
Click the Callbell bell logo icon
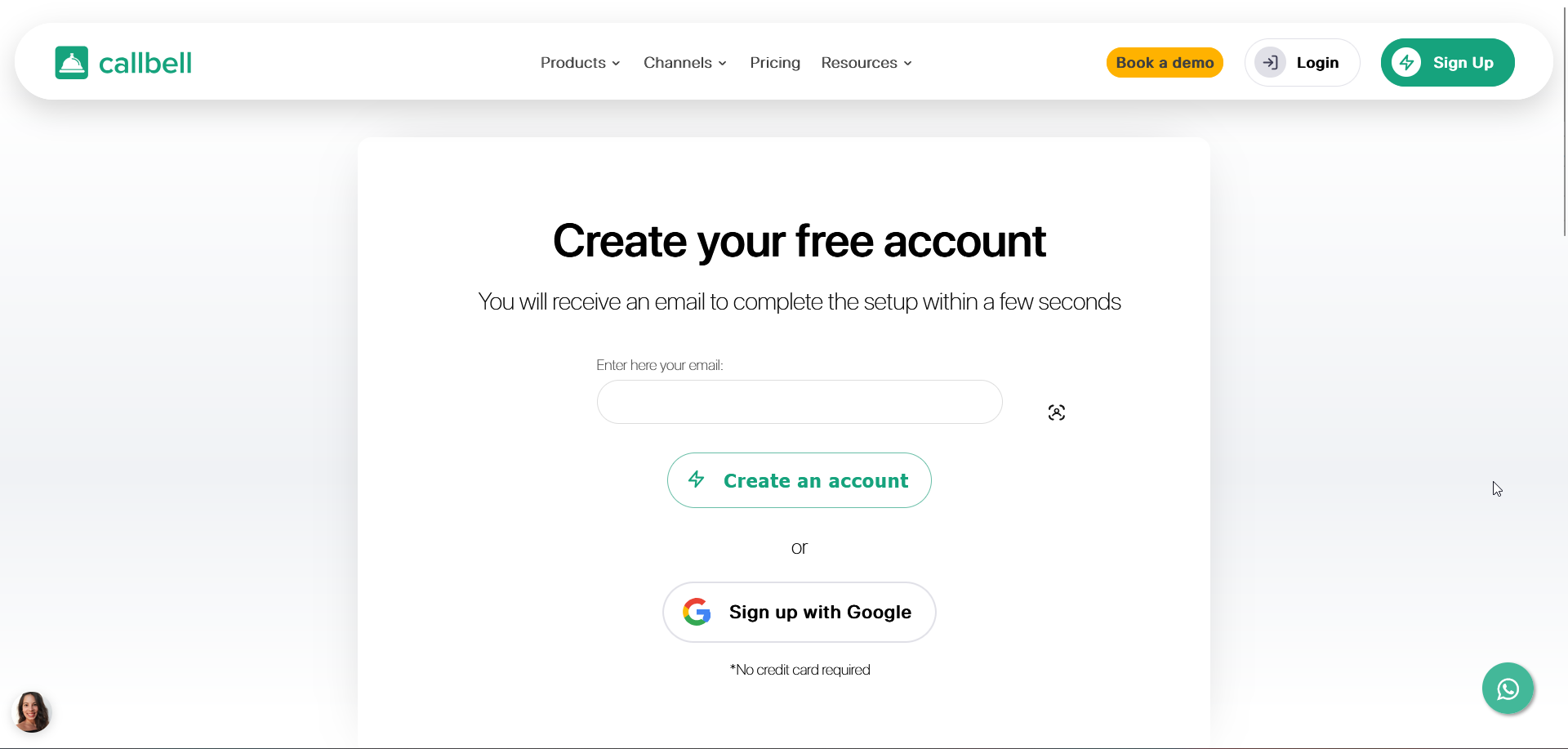click(72, 63)
